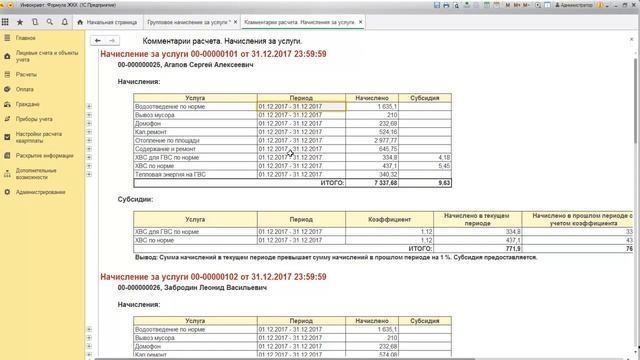Expand second-section Вывоз мусора row group

click(89, 338)
